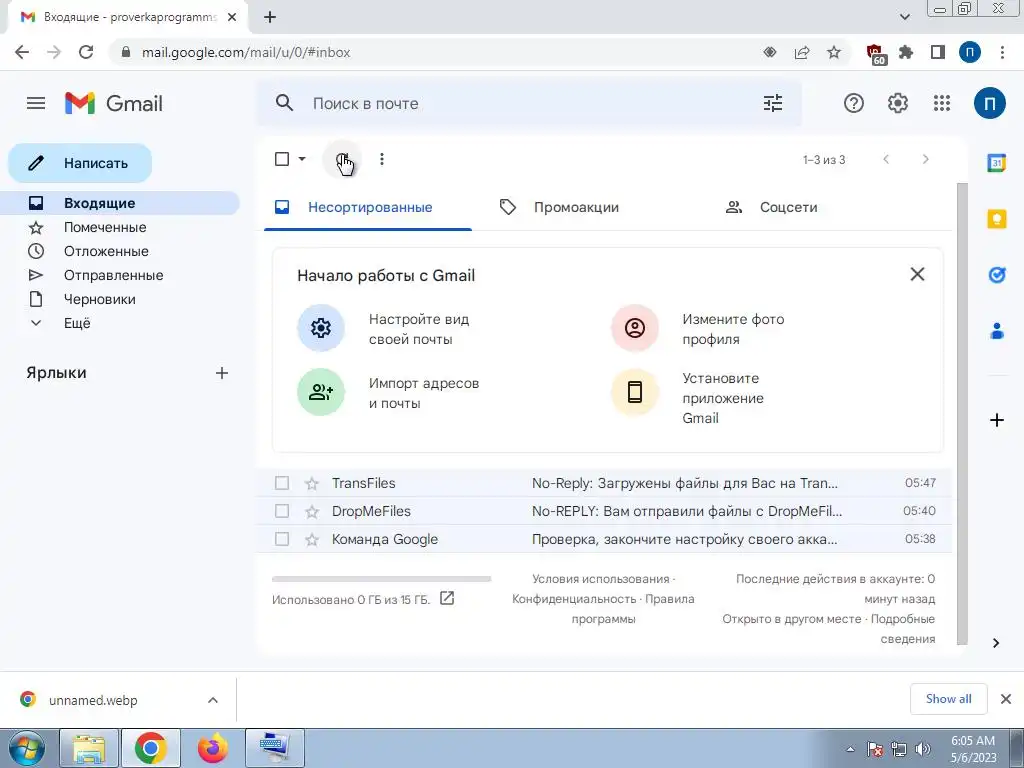The width and height of the screenshot is (1024, 768).
Task: Click the inbox vertical scrollbar
Action: (x=962, y=414)
